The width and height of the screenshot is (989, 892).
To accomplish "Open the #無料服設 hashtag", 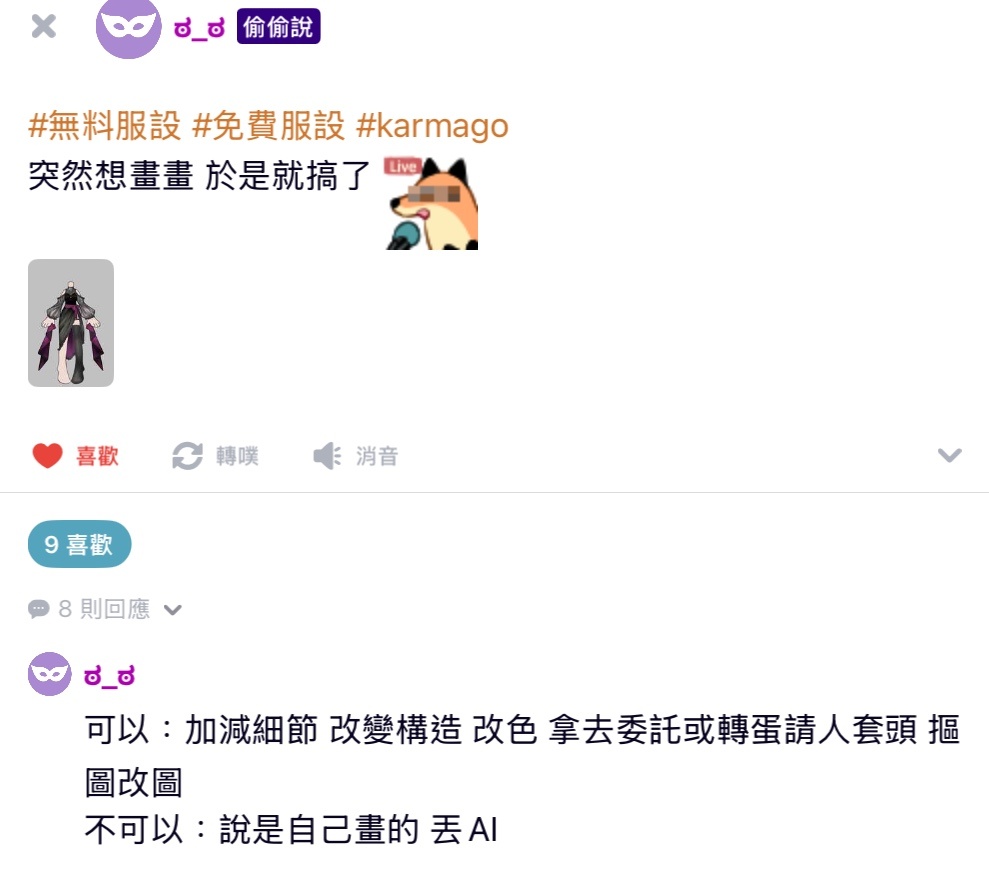I will [104, 126].
